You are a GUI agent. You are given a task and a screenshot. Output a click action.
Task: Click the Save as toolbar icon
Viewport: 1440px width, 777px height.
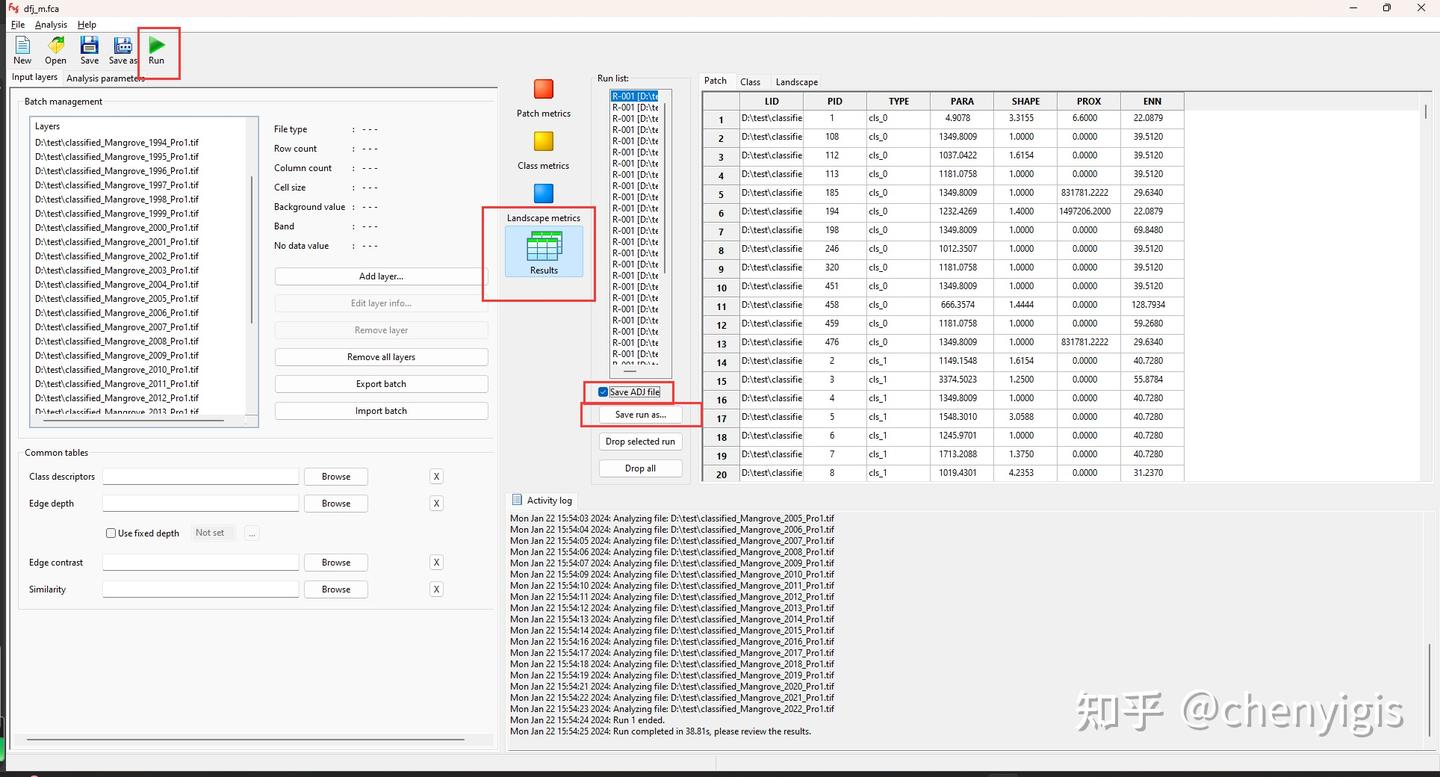tap(122, 45)
